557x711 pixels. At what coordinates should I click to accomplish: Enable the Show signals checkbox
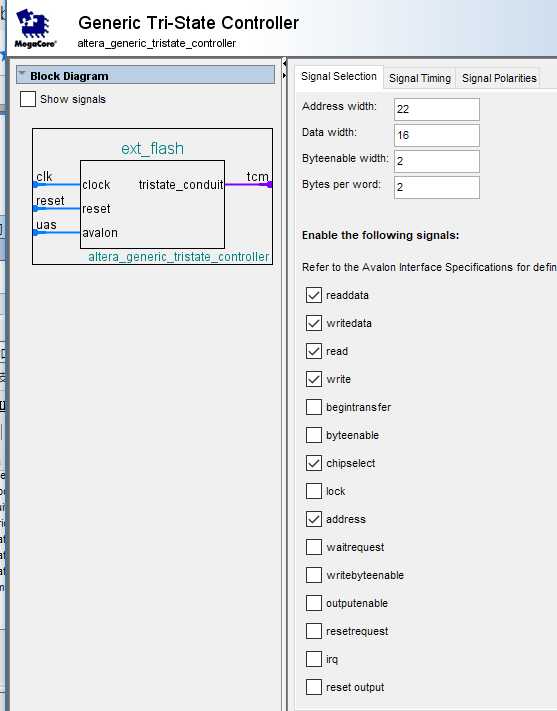click(28, 99)
